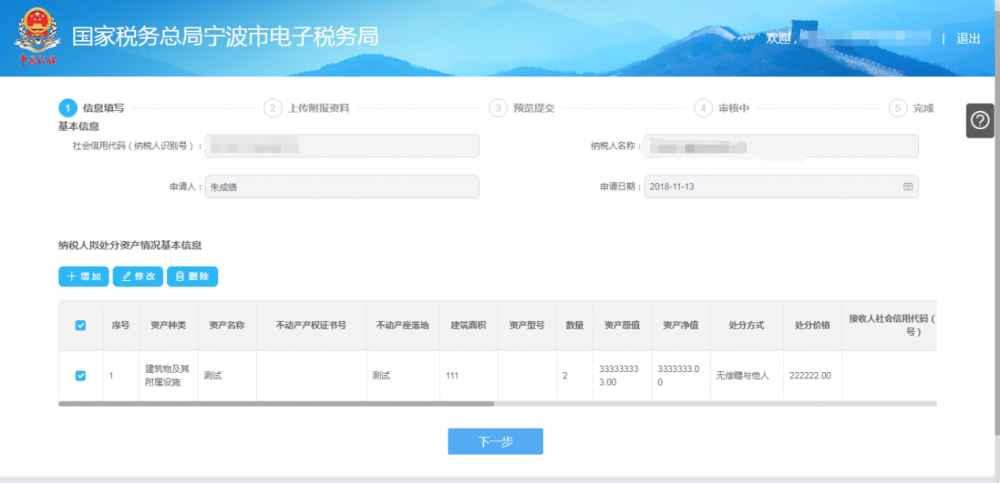Screen dimensions: 1000x483
Task: Click the 序号 column header
Action: coord(121,325)
